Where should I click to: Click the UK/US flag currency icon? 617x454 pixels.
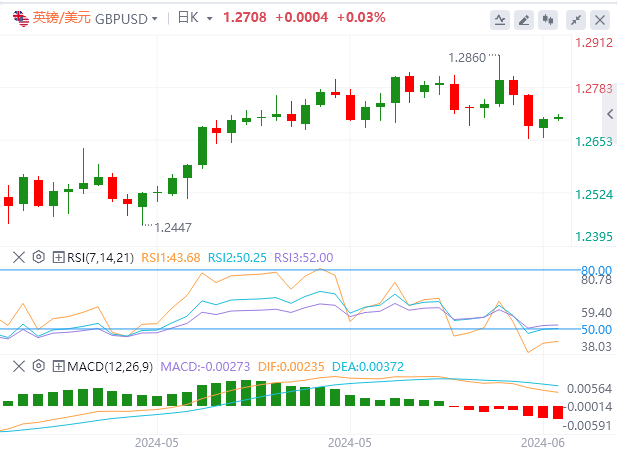click(20, 18)
